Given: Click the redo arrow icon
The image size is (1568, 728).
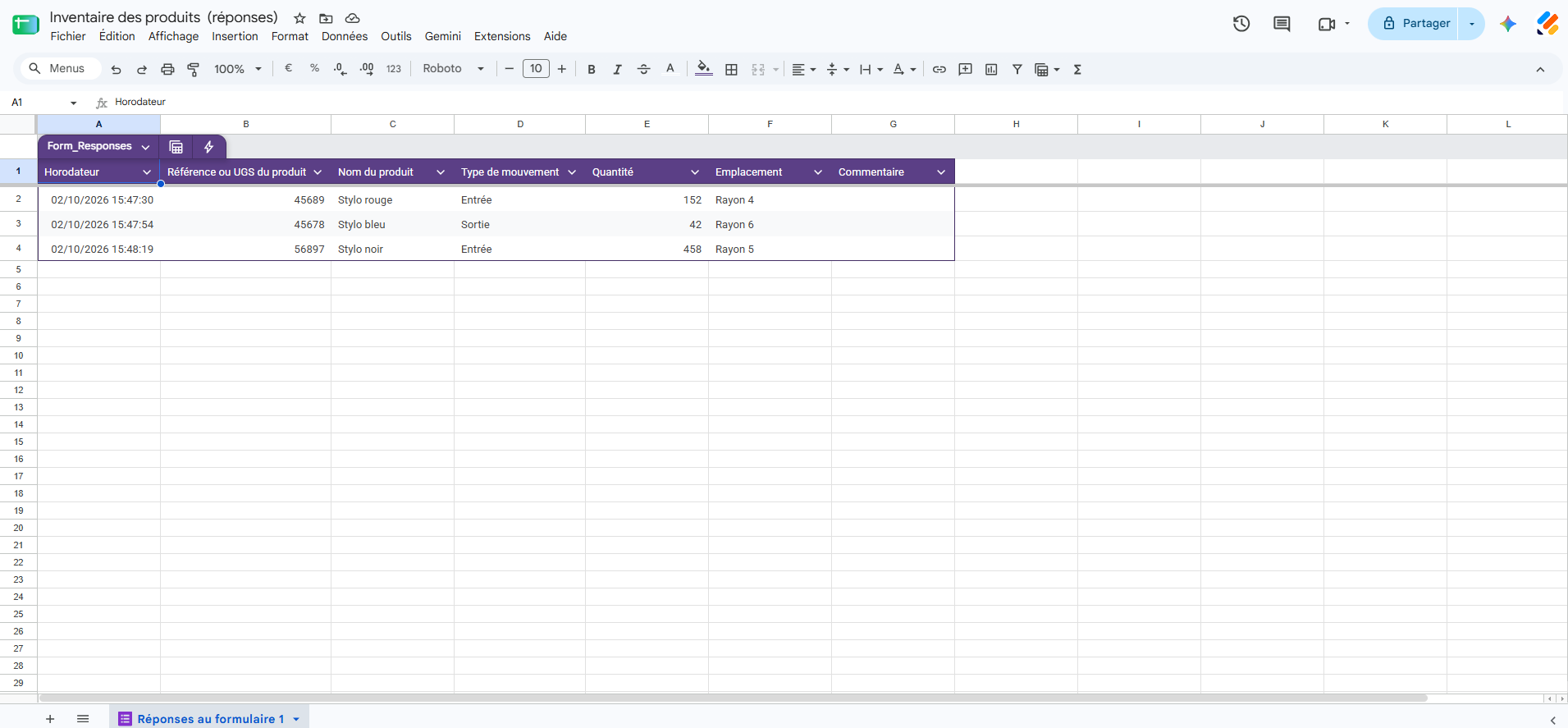Looking at the screenshot, I should [x=142, y=70].
